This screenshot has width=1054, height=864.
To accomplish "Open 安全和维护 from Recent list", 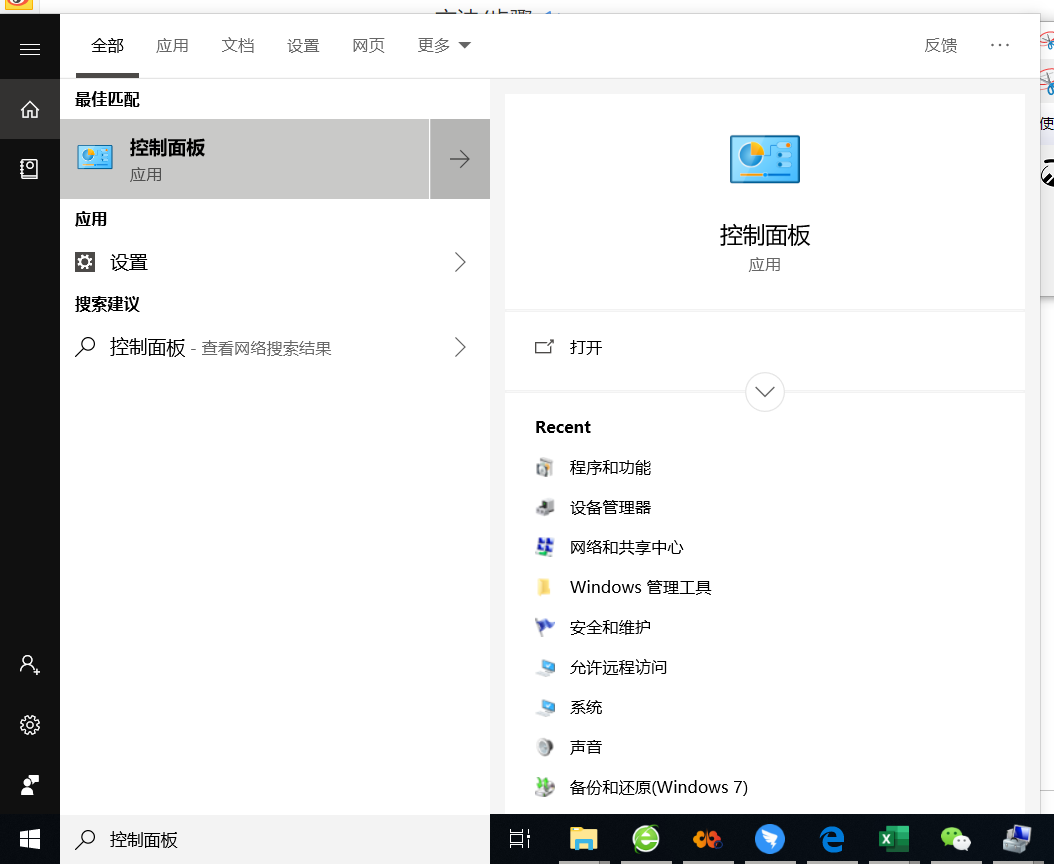I will tap(610, 627).
